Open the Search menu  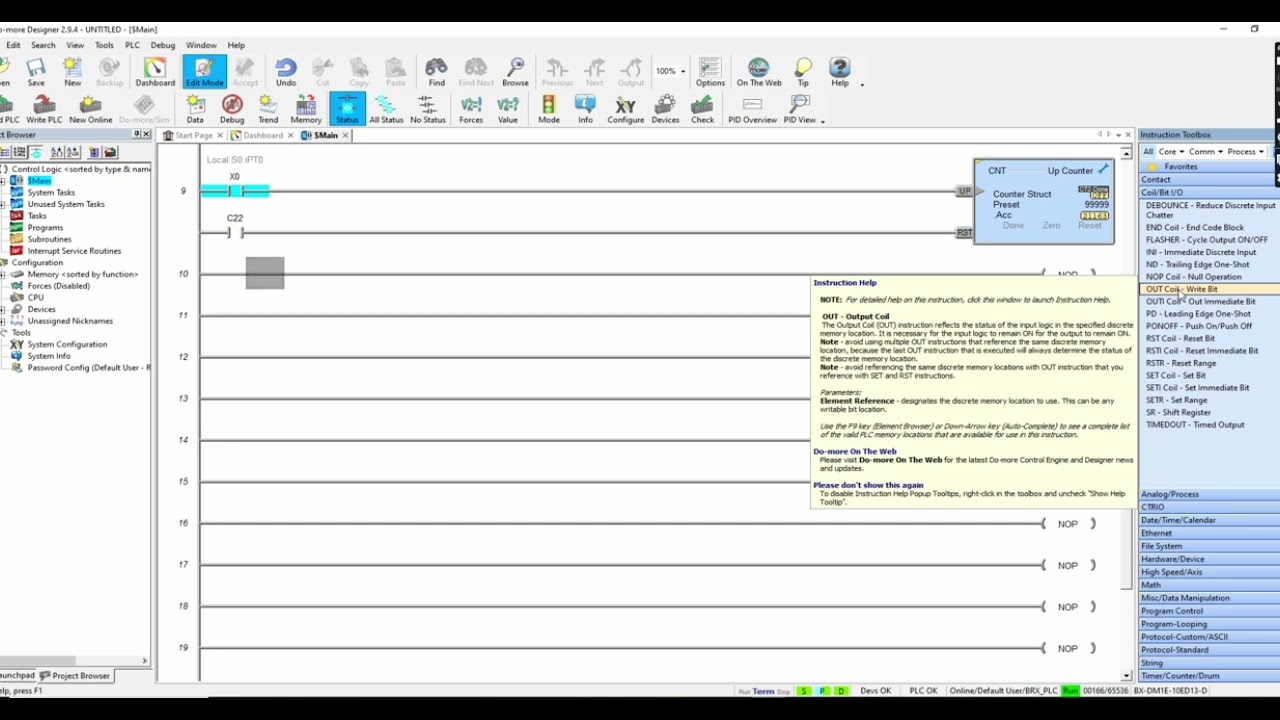pos(43,45)
